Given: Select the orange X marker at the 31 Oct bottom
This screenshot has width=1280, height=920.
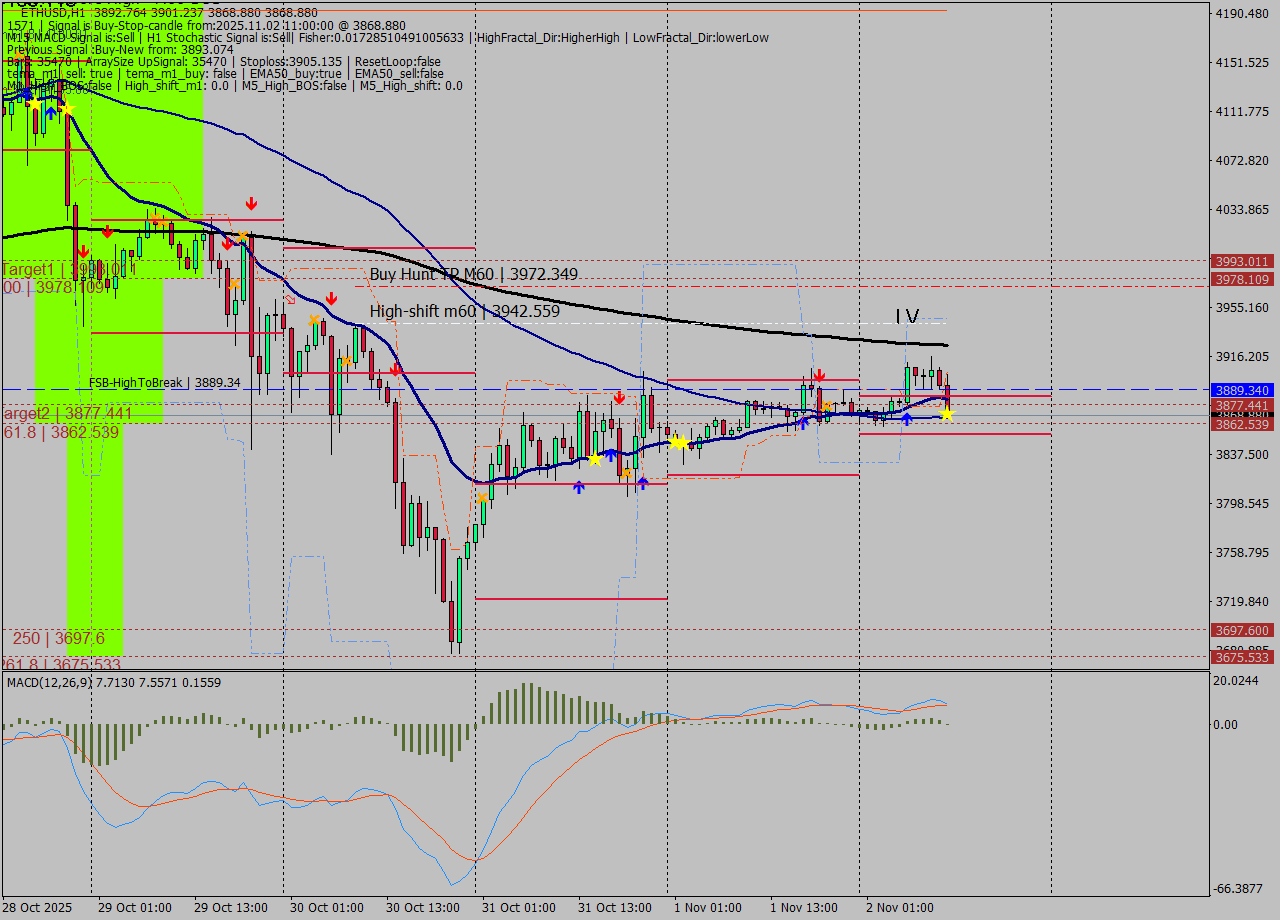Looking at the screenshot, I should tap(483, 495).
